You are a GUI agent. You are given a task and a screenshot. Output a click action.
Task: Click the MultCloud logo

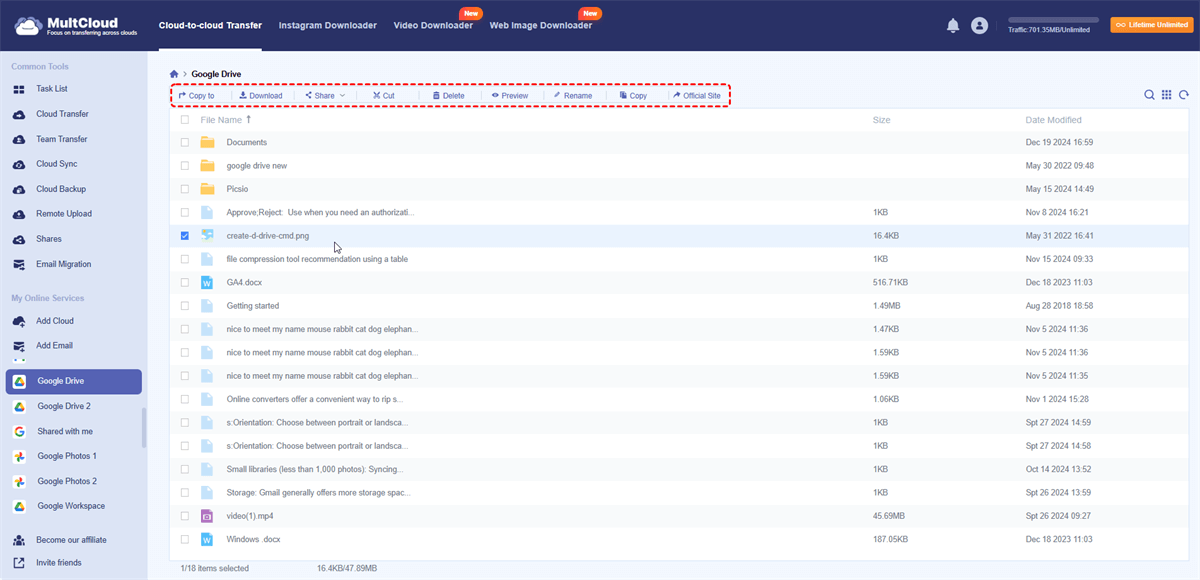[x=75, y=25]
